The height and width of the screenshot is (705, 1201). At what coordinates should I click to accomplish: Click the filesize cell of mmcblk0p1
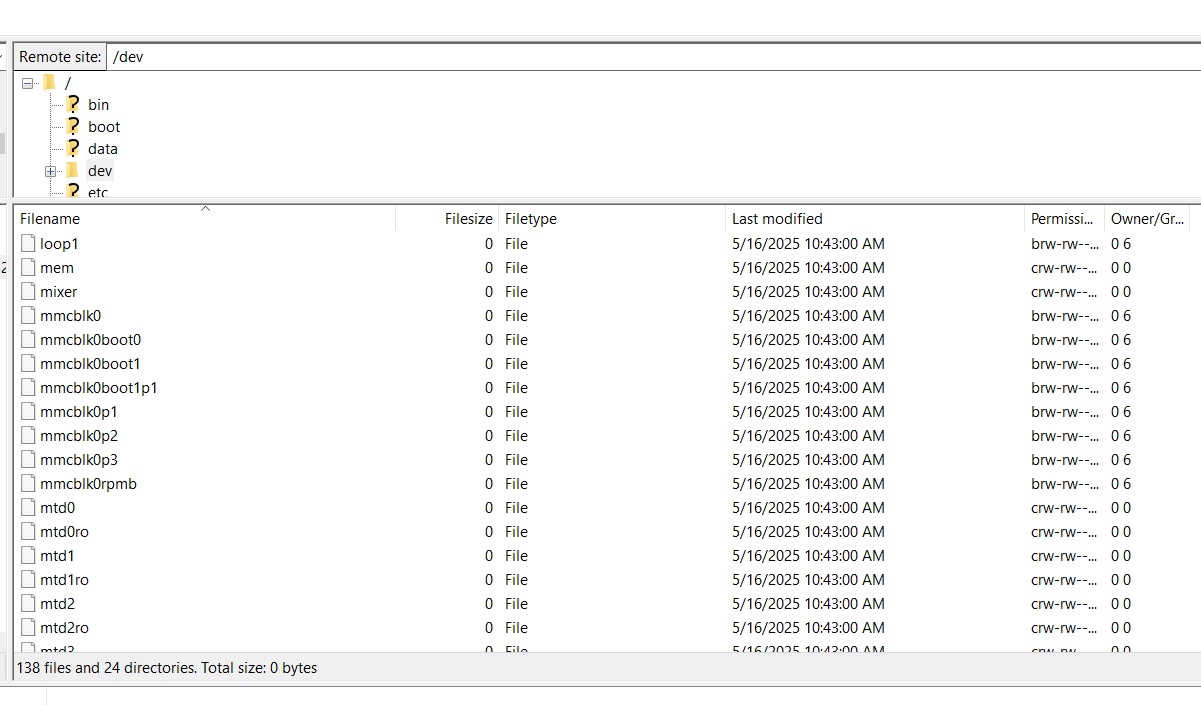click(x=489, y=411)
